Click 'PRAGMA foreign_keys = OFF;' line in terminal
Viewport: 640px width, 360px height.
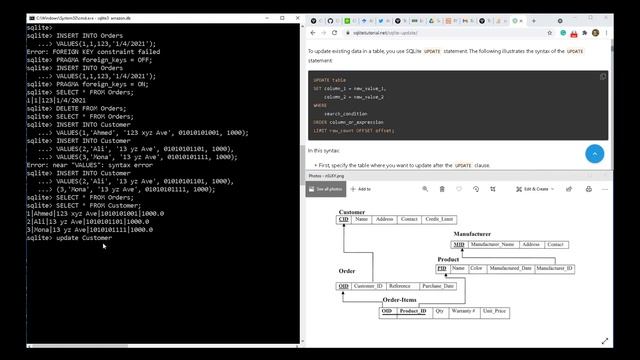tap(89, 60)
